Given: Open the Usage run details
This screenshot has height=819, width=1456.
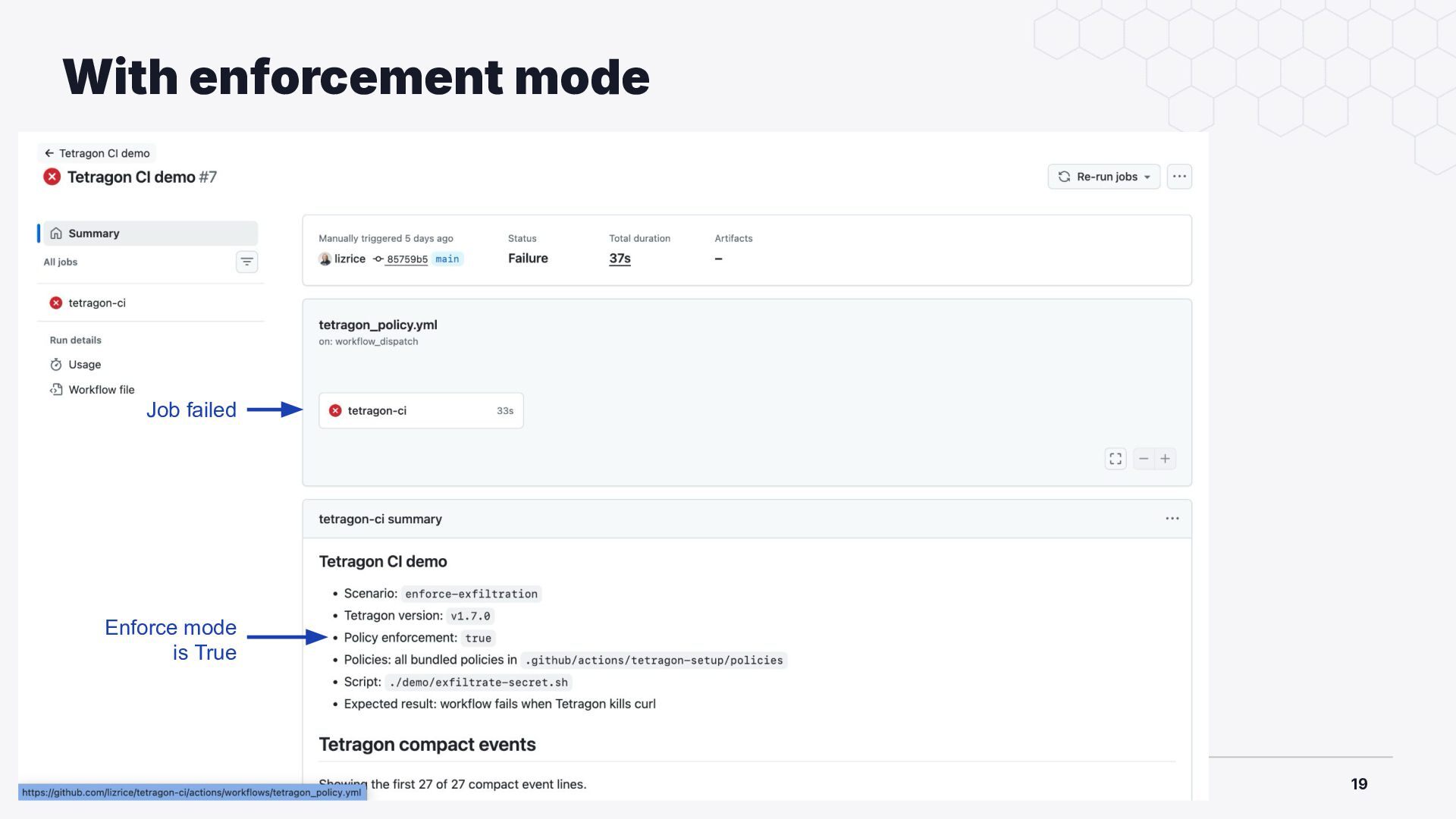Looking at the screenshot, I should click(84, 365).
